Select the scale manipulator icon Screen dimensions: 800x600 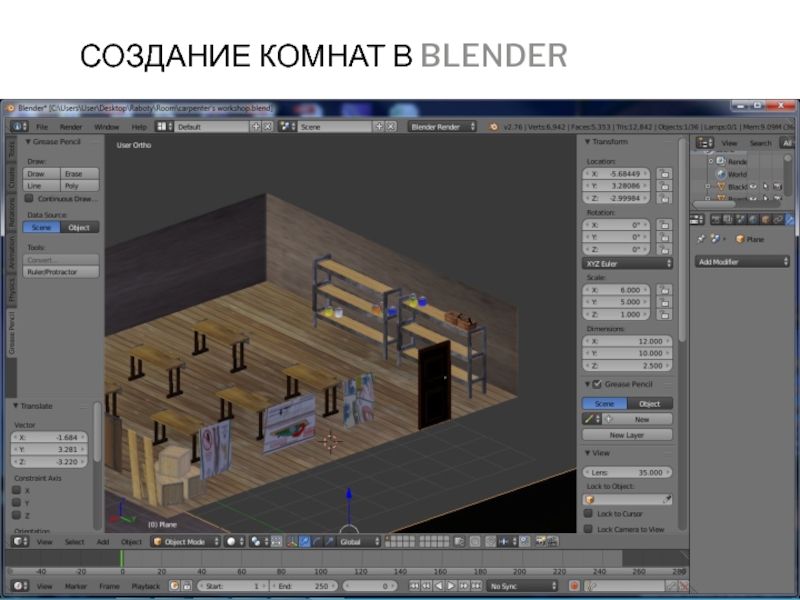pos(330,541)
